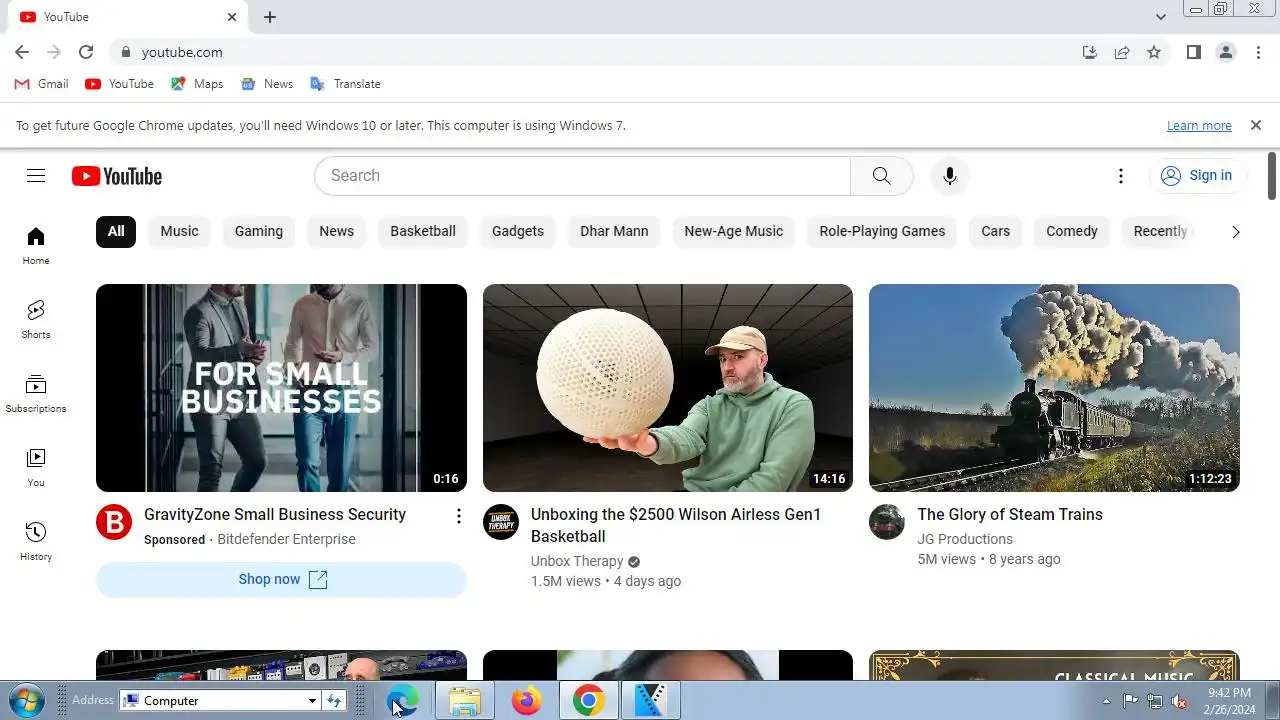Open tab search dropdown arrow

point(1160,17)
